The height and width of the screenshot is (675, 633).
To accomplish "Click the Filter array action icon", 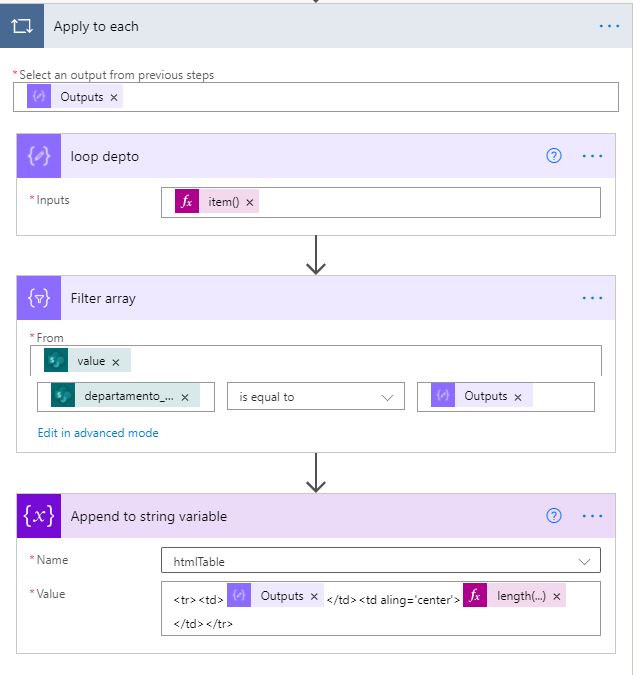I will point(39,298).
